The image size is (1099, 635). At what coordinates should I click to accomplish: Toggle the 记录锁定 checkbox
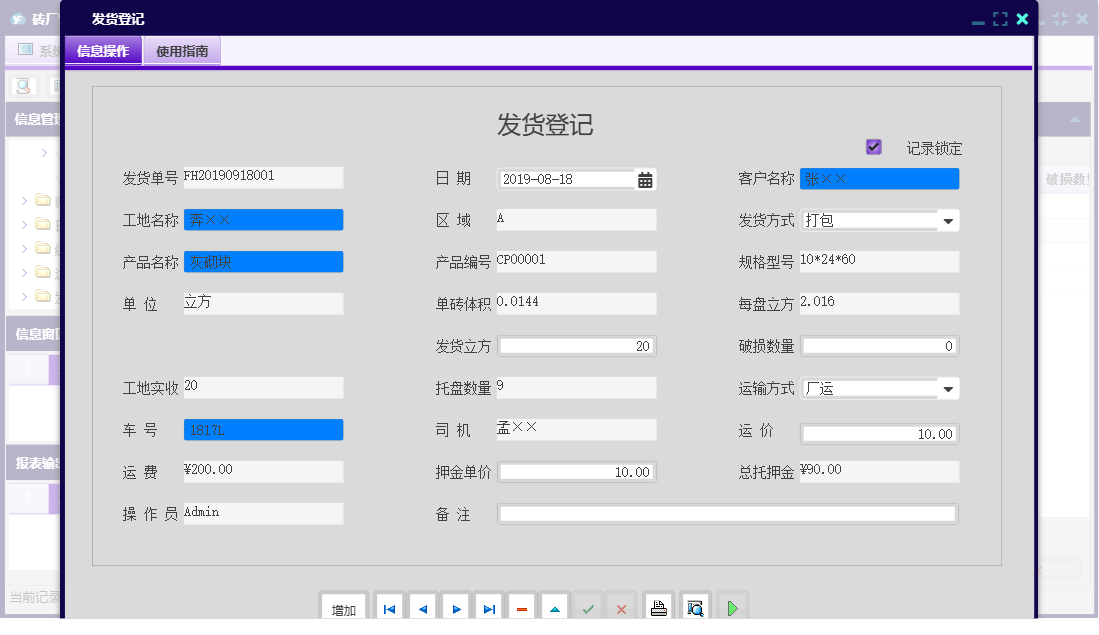point(873,146)
